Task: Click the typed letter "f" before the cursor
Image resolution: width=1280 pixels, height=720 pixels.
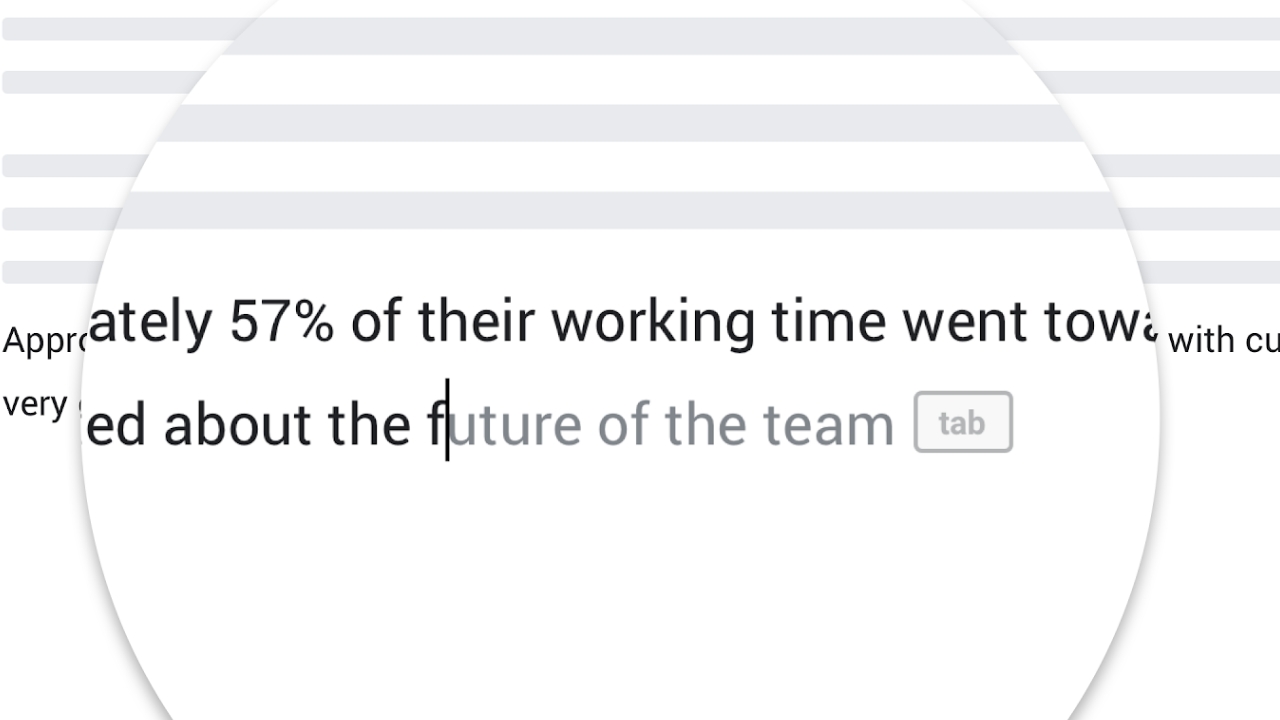Action: tap(435, 425)
